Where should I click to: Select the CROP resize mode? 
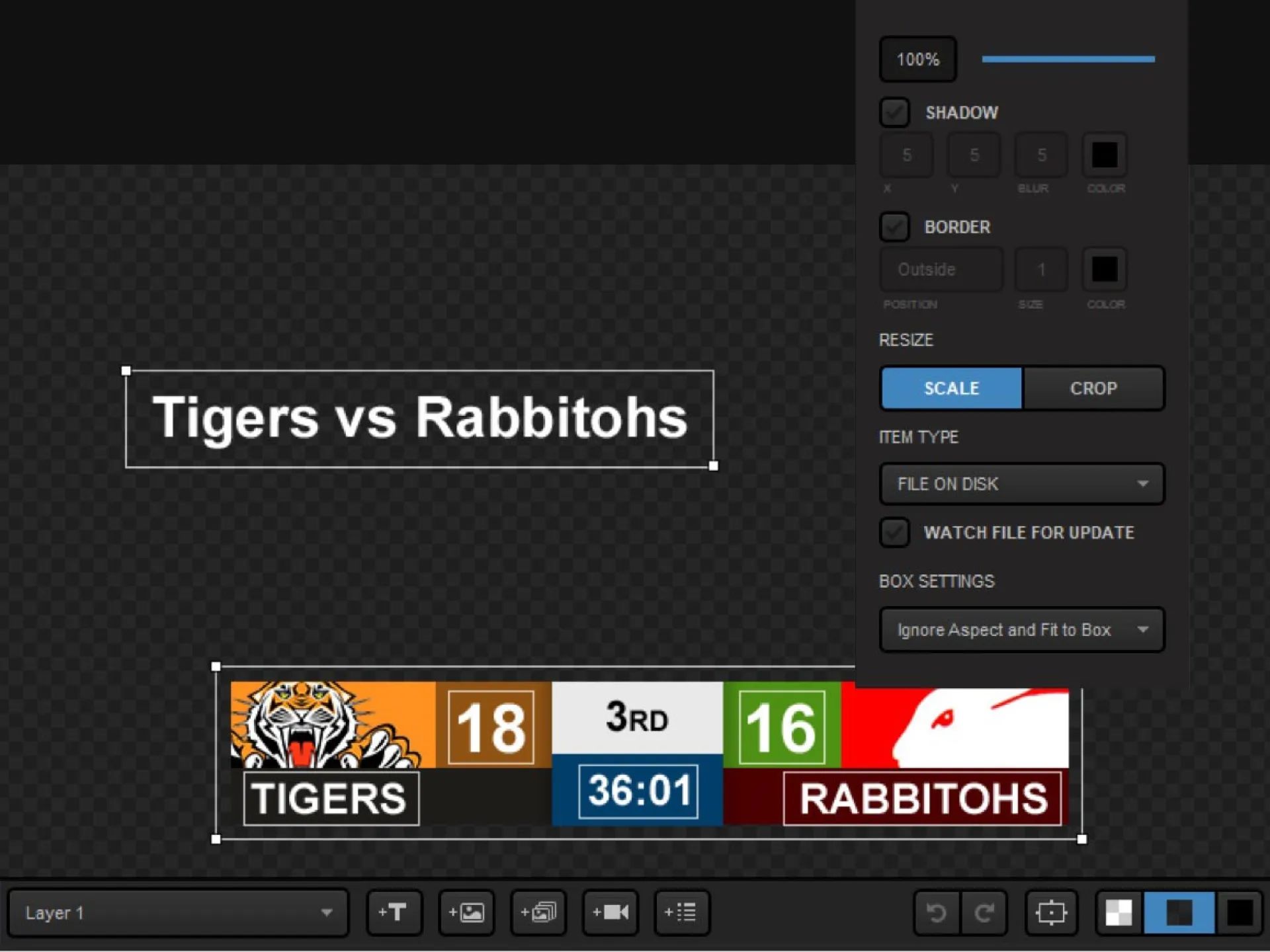[x=1093, y=388]
